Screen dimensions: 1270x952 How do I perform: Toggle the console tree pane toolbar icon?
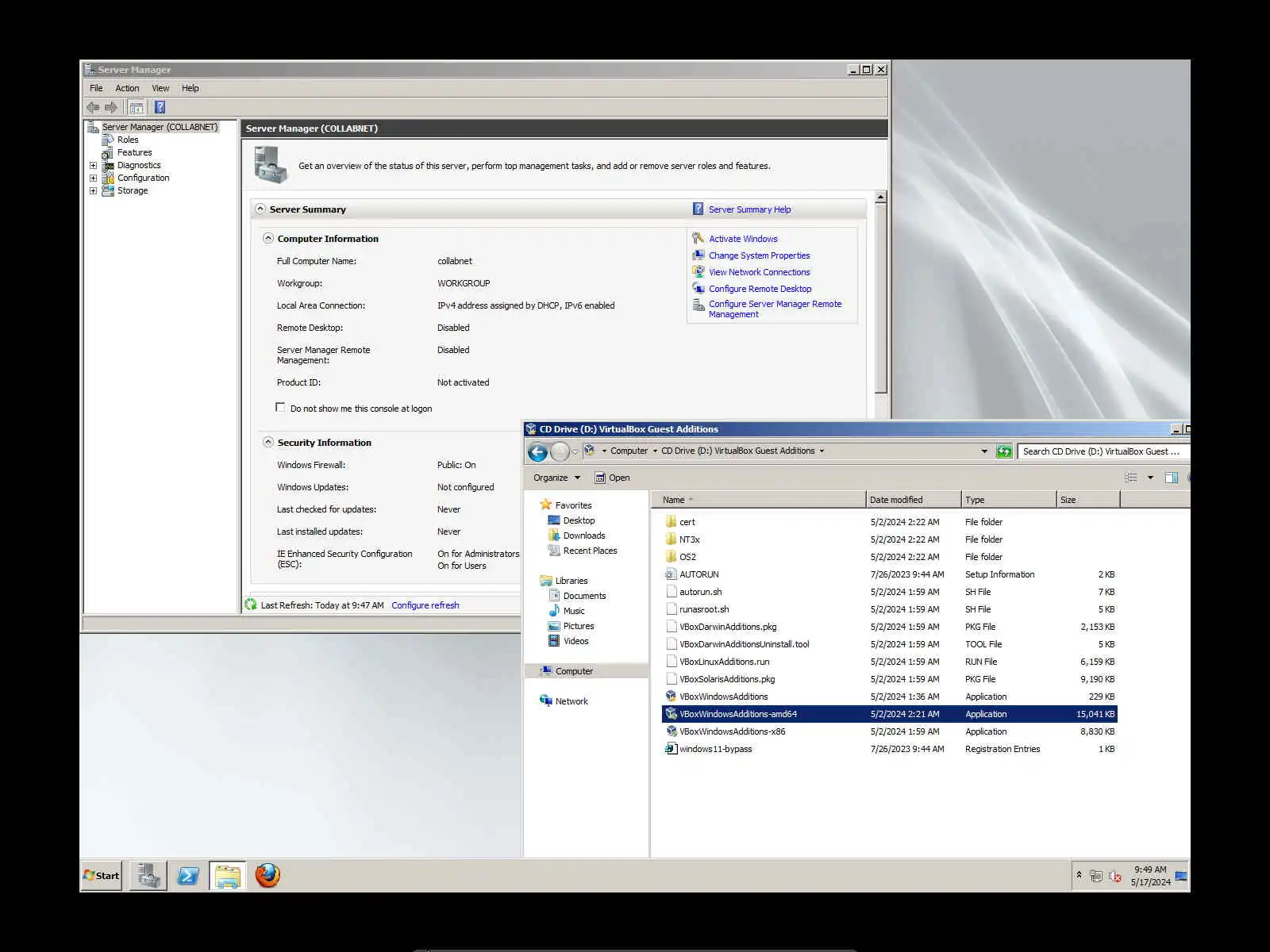[x=136, y=107]
